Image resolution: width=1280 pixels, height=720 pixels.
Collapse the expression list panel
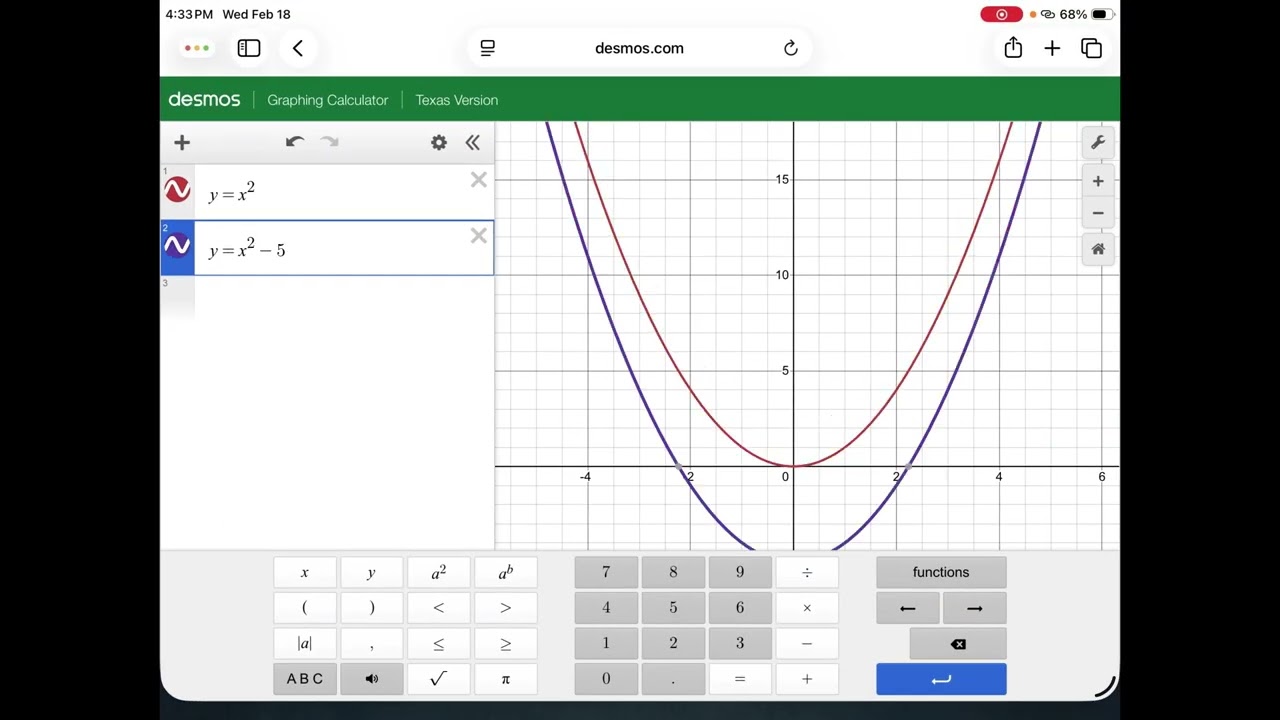(473, 143)
